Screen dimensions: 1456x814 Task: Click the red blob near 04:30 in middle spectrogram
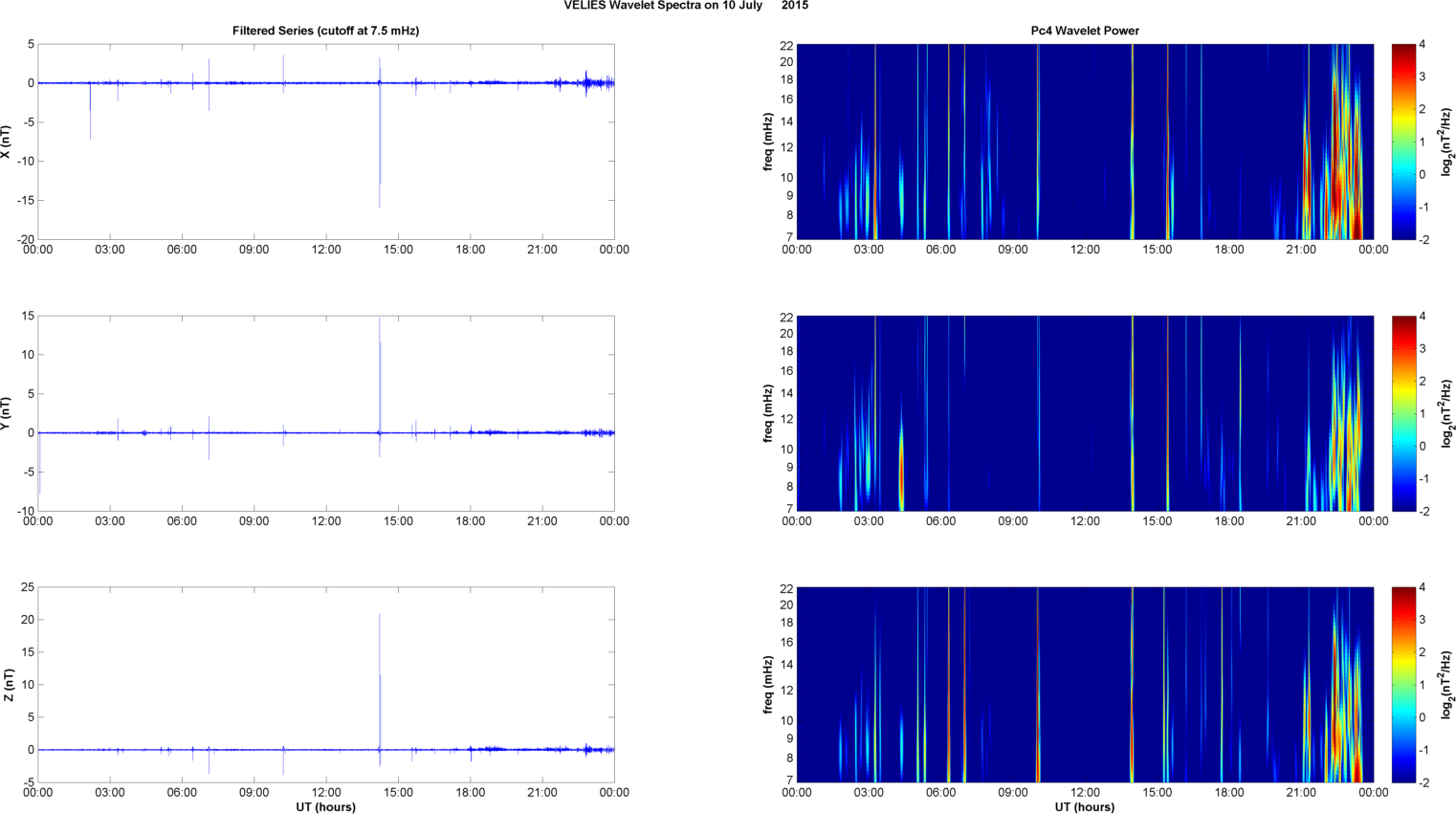[x=901, y=469]
